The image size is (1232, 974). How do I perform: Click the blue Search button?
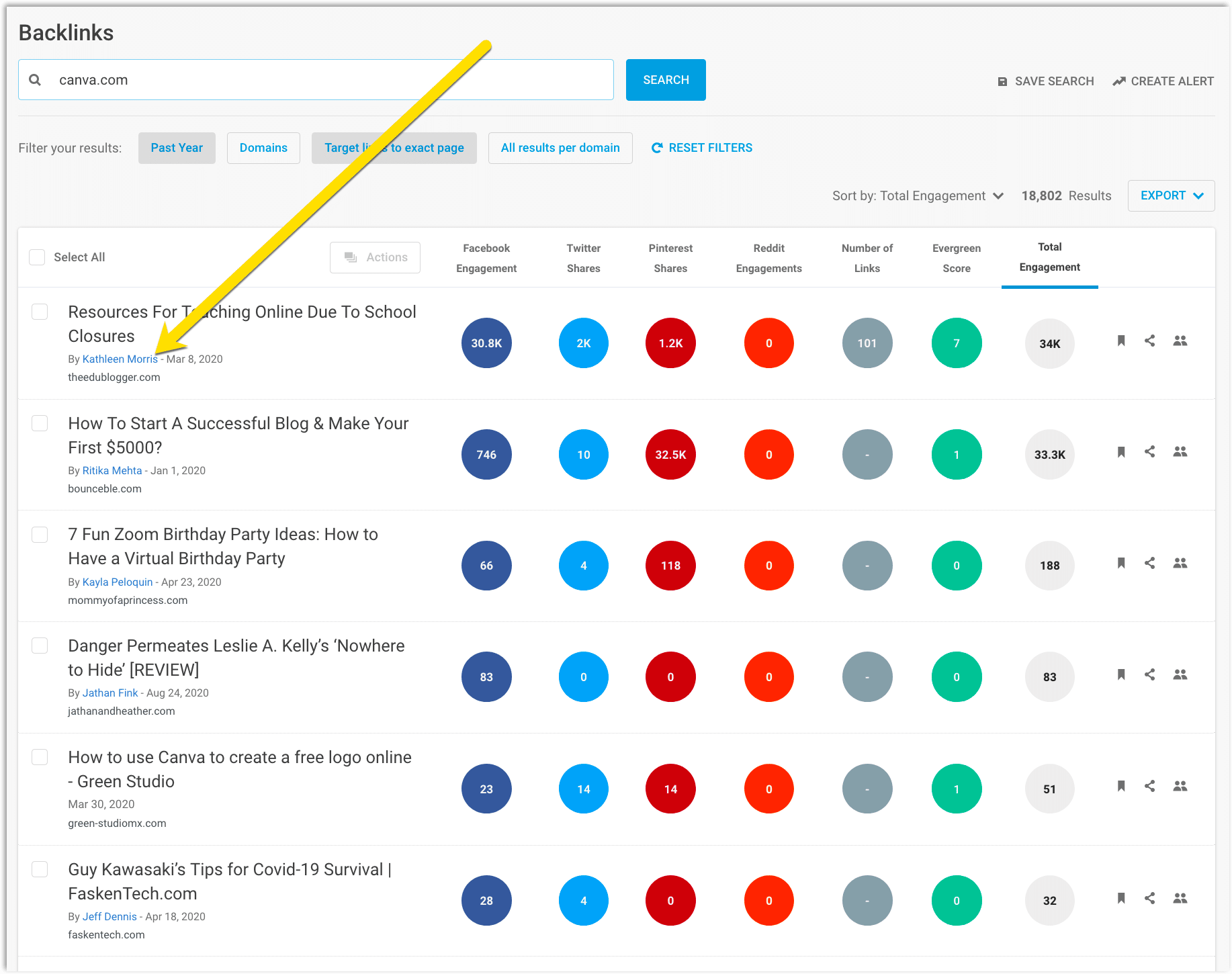(666, 80)
